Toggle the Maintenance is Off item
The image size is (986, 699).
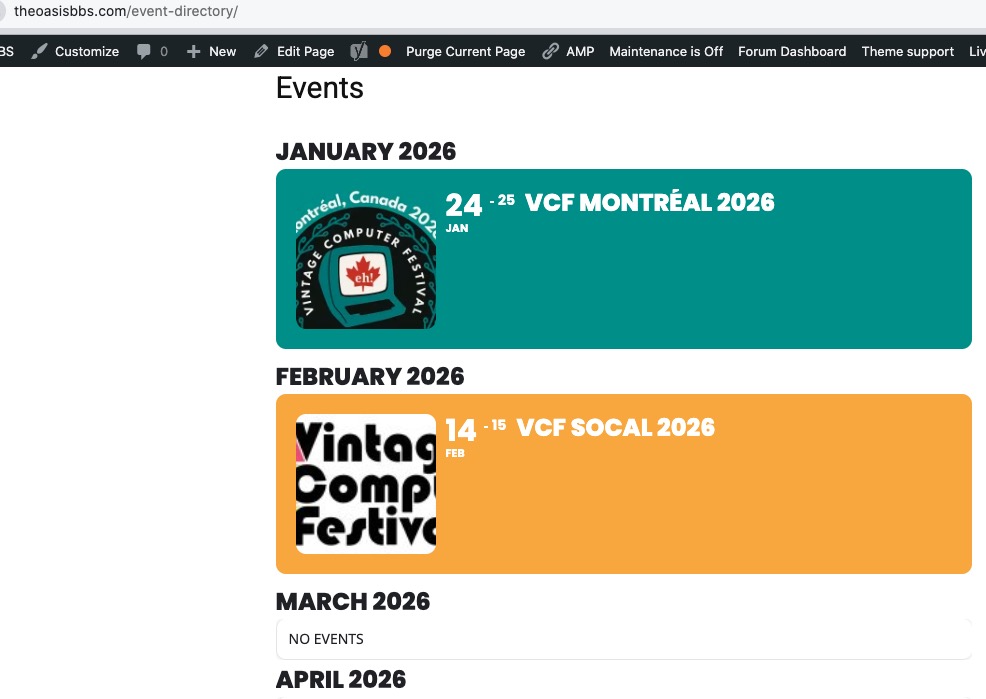(665, 52)
